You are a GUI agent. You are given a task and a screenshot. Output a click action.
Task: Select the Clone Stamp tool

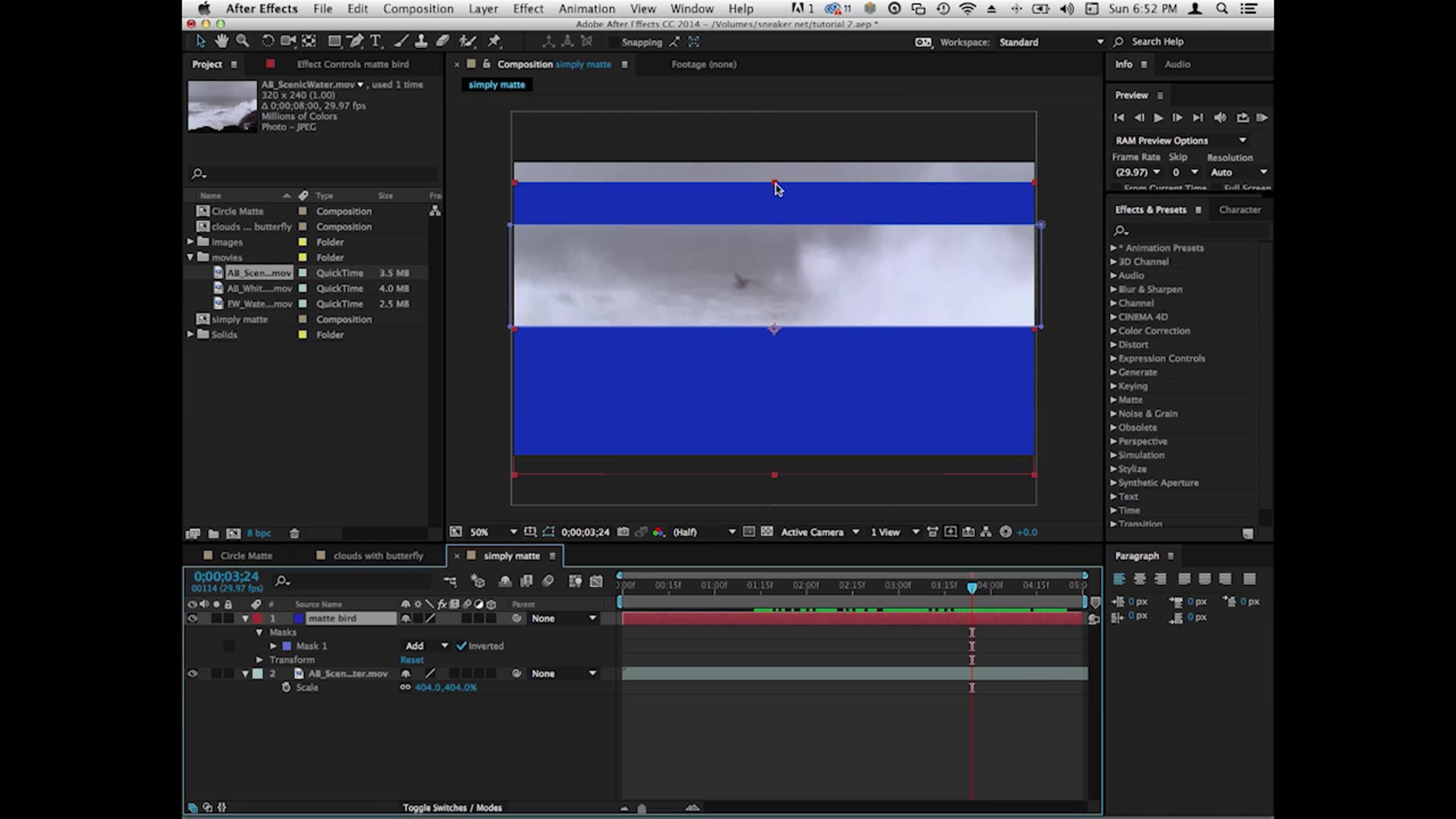pos(421,41)
